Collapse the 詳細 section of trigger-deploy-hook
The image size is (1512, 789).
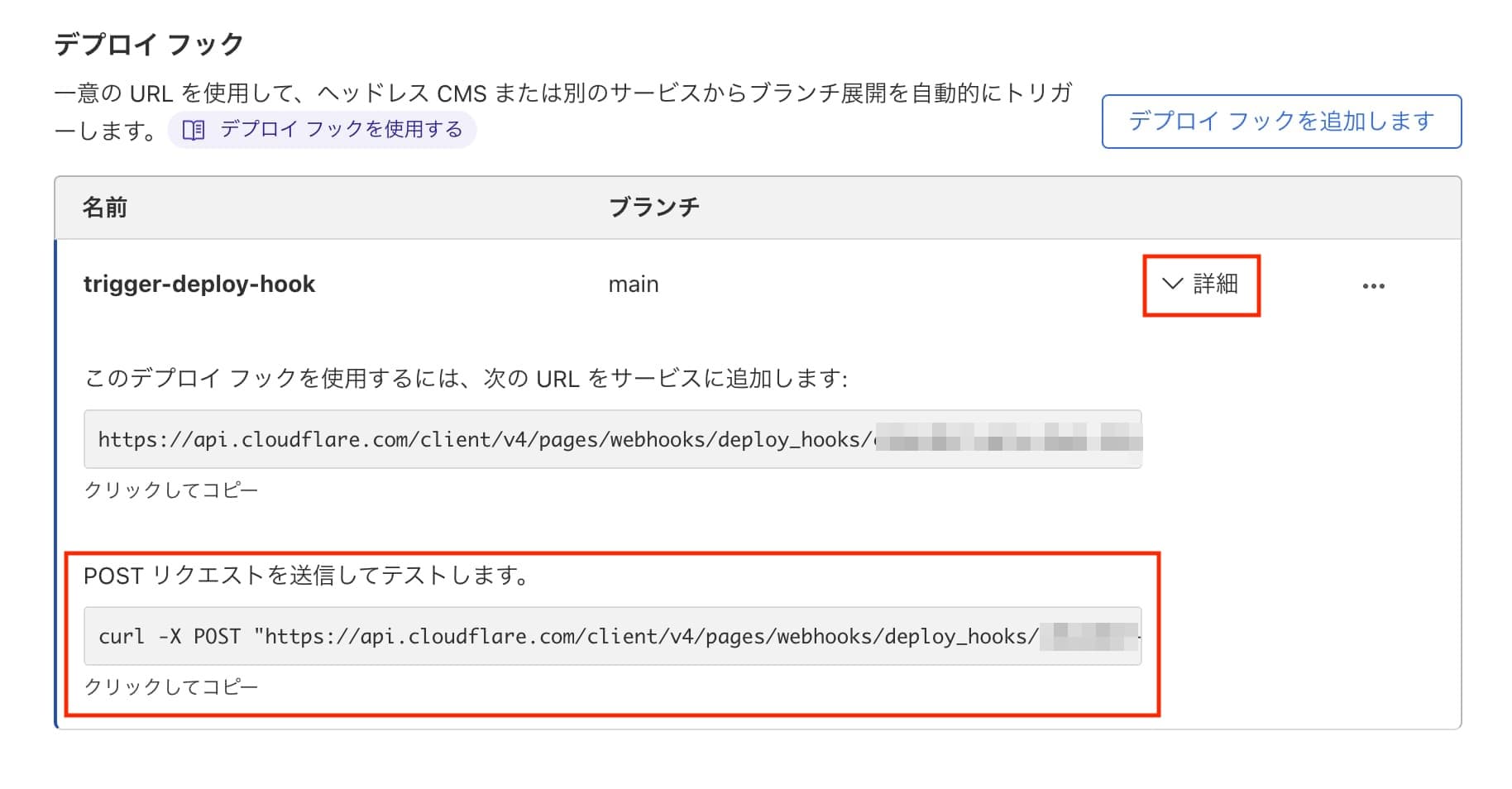pos(1201,285)
